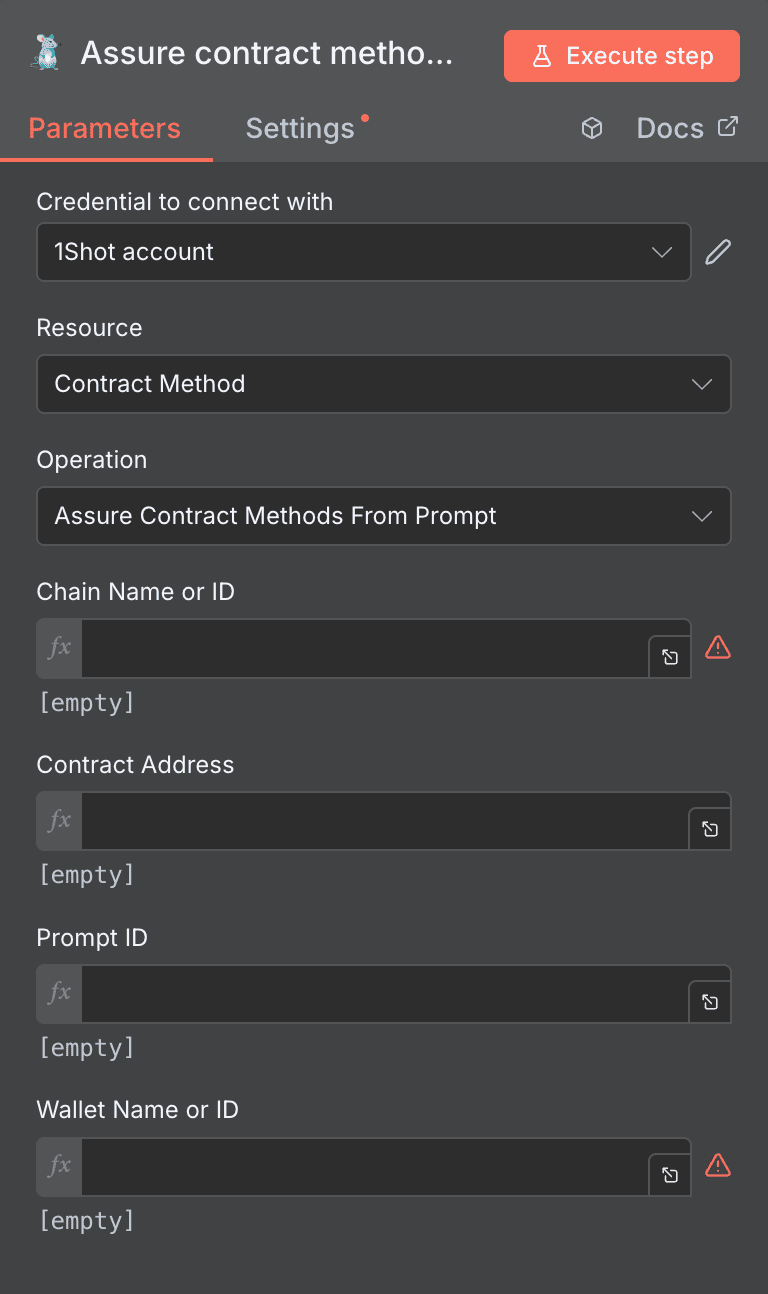Switch to the Settings tab
The image size is (768, 1294).
[x=300, y=128]
